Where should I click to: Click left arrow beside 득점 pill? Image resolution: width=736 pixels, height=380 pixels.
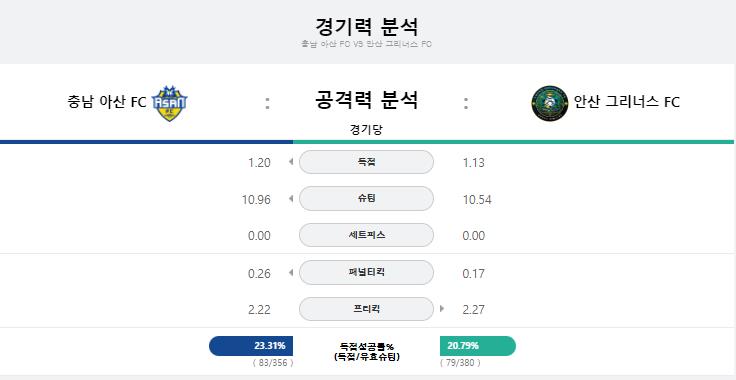[x=291, y=162]
